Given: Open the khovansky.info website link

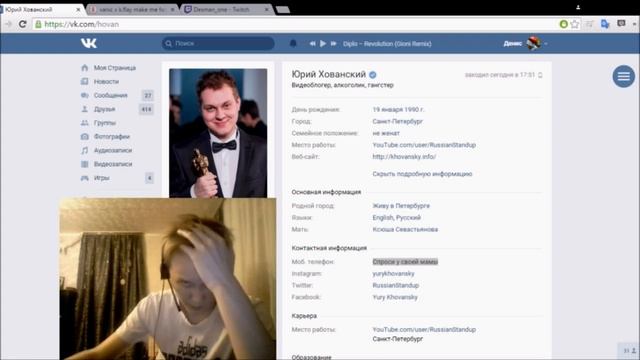Looking at the screenshot, I should click(x=404, y=157).
